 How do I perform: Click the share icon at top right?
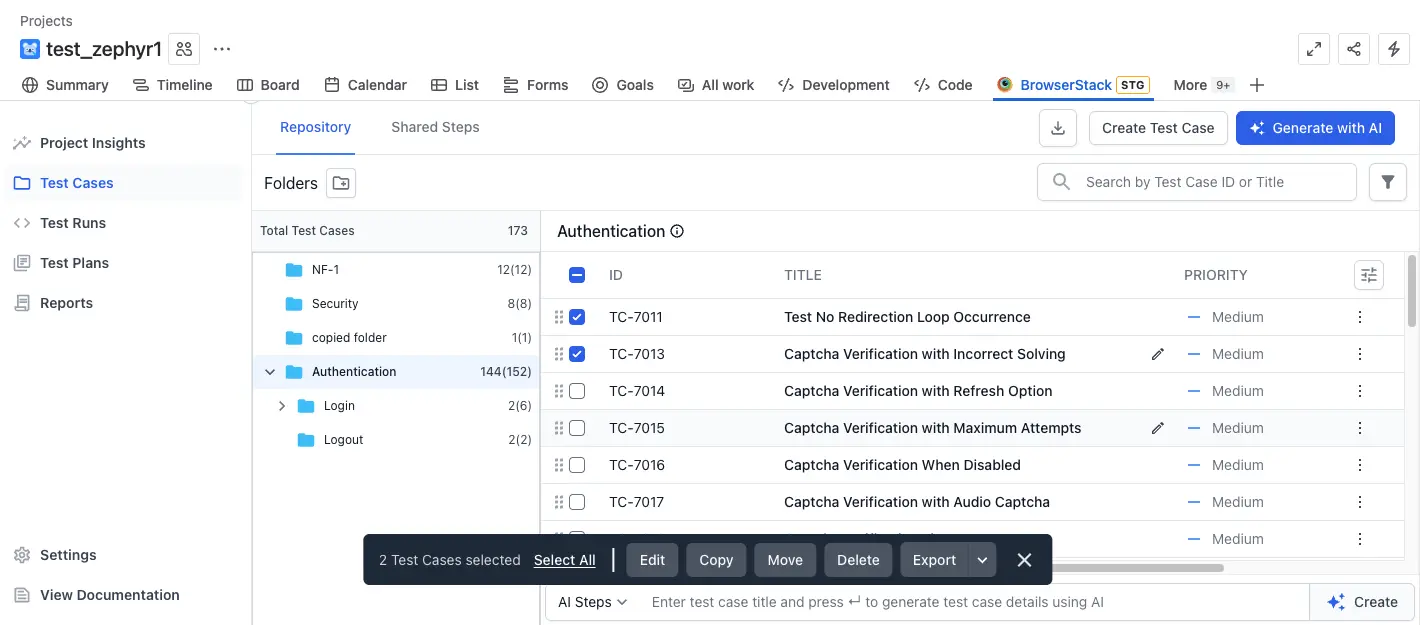click(x=1353, y=49)
